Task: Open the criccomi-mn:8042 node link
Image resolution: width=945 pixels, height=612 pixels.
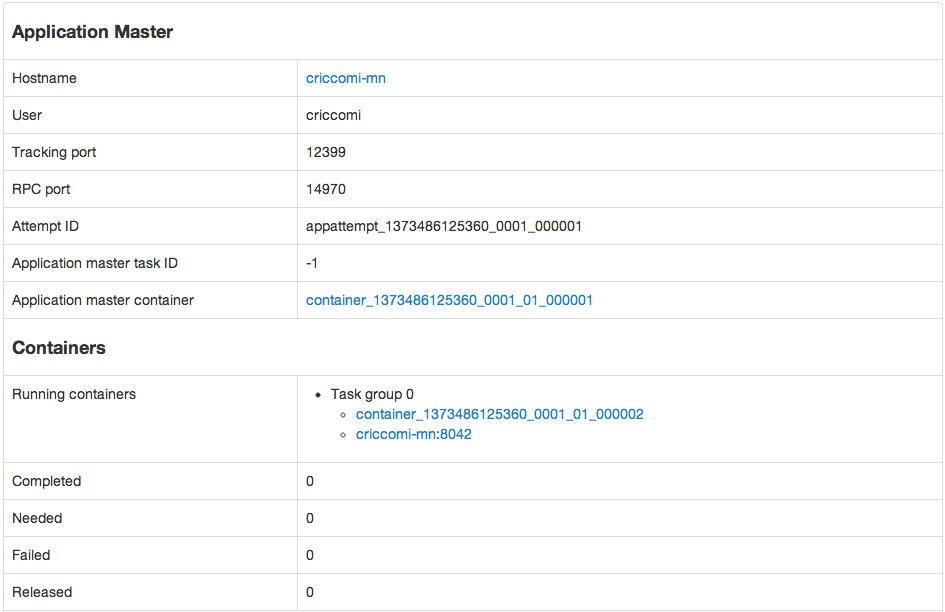Action: [x=413, y=434]
